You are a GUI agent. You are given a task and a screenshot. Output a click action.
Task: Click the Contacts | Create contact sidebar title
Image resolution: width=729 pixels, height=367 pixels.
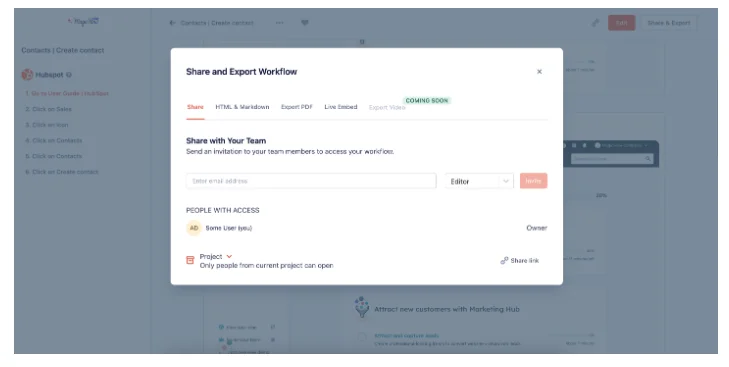coord(63,50)
